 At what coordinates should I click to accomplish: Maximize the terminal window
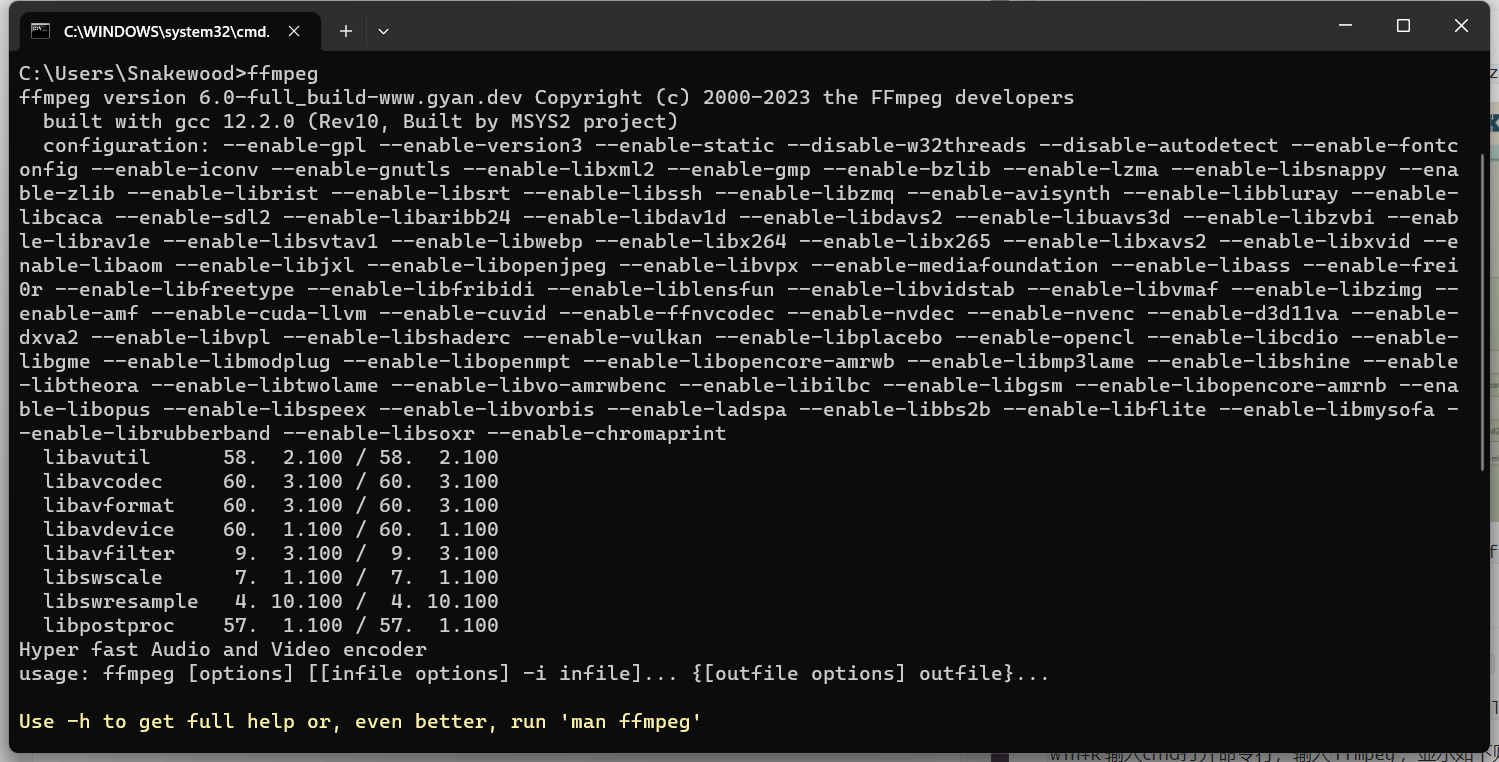point(1403,26)
